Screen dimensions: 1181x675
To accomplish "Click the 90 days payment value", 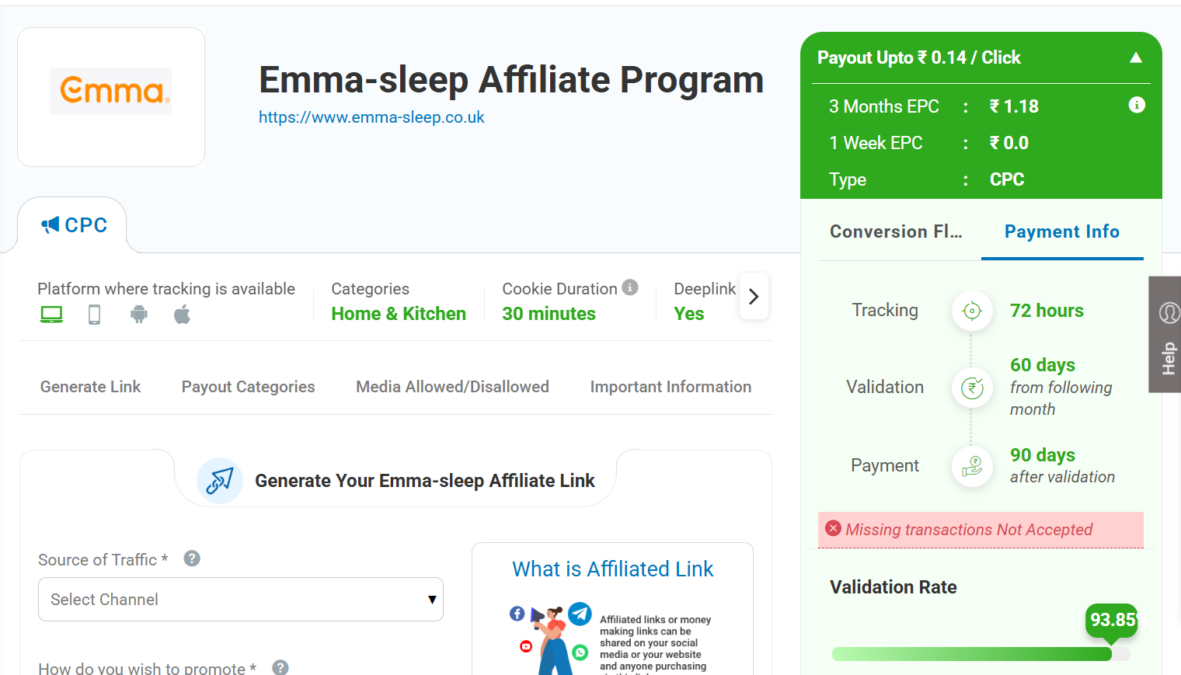I will pyautogui.click(x=1042, y=456).
